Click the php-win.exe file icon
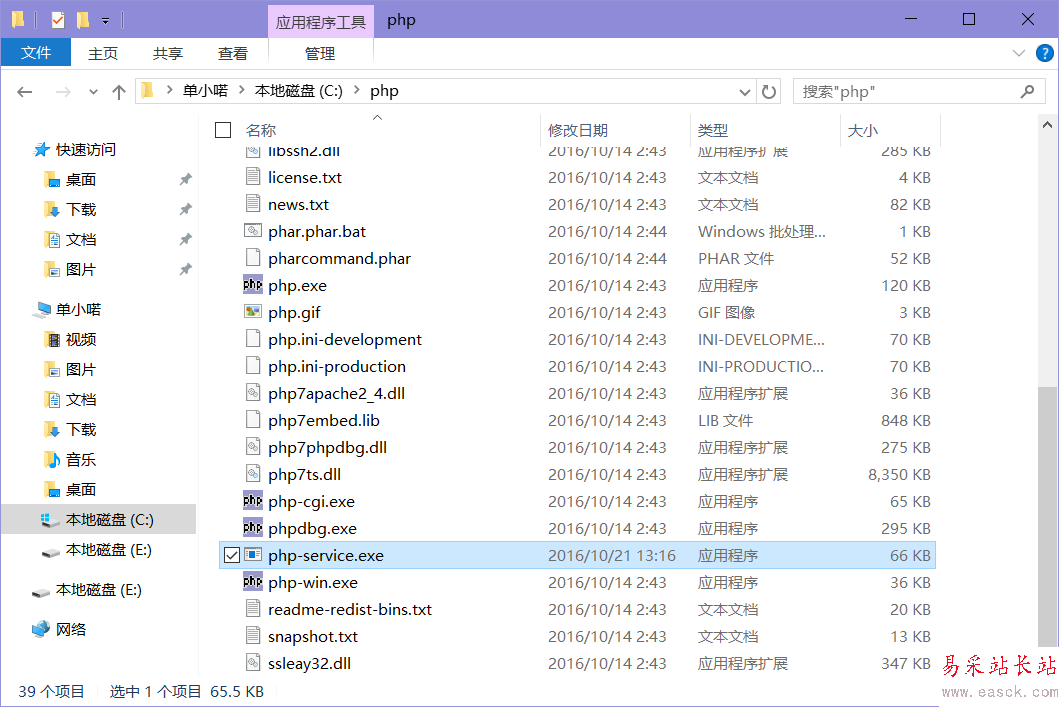The width and height of the screenshot is (1059, 707). 253,582
